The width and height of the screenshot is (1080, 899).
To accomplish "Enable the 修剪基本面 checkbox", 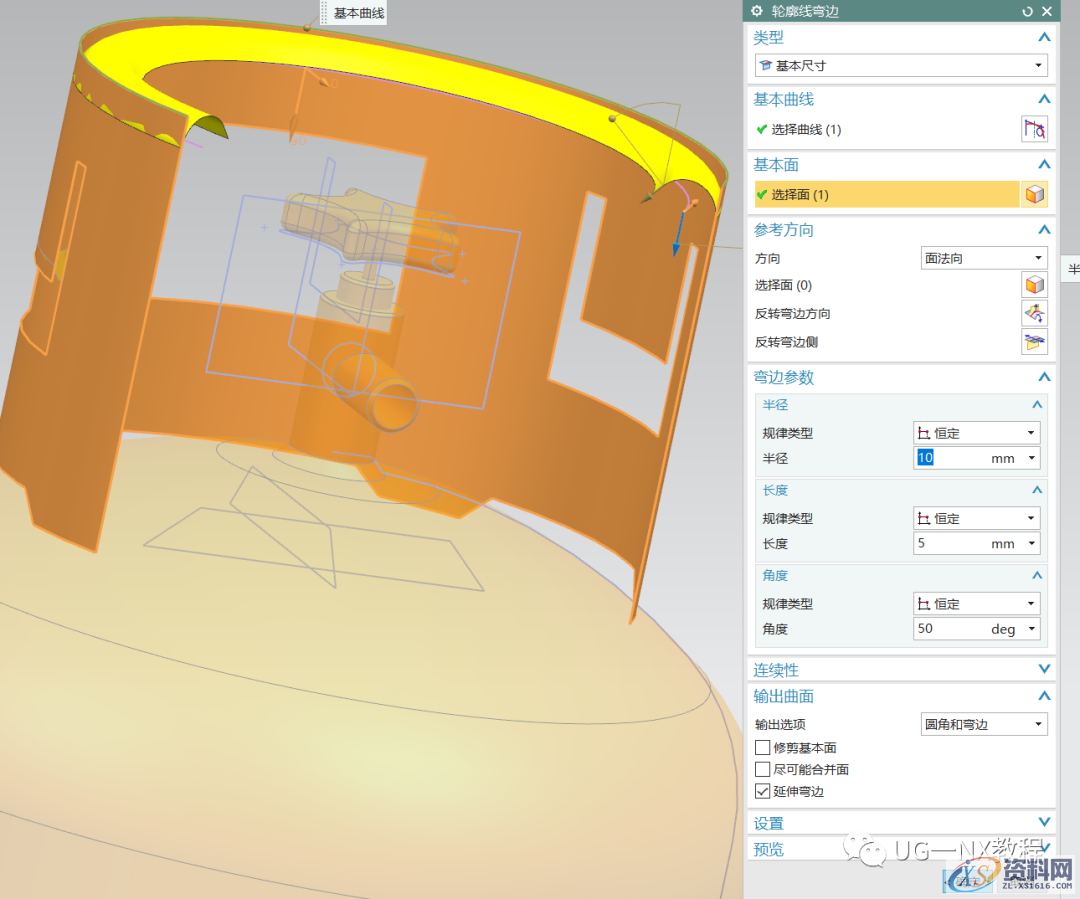I will [x=763, y=748].
